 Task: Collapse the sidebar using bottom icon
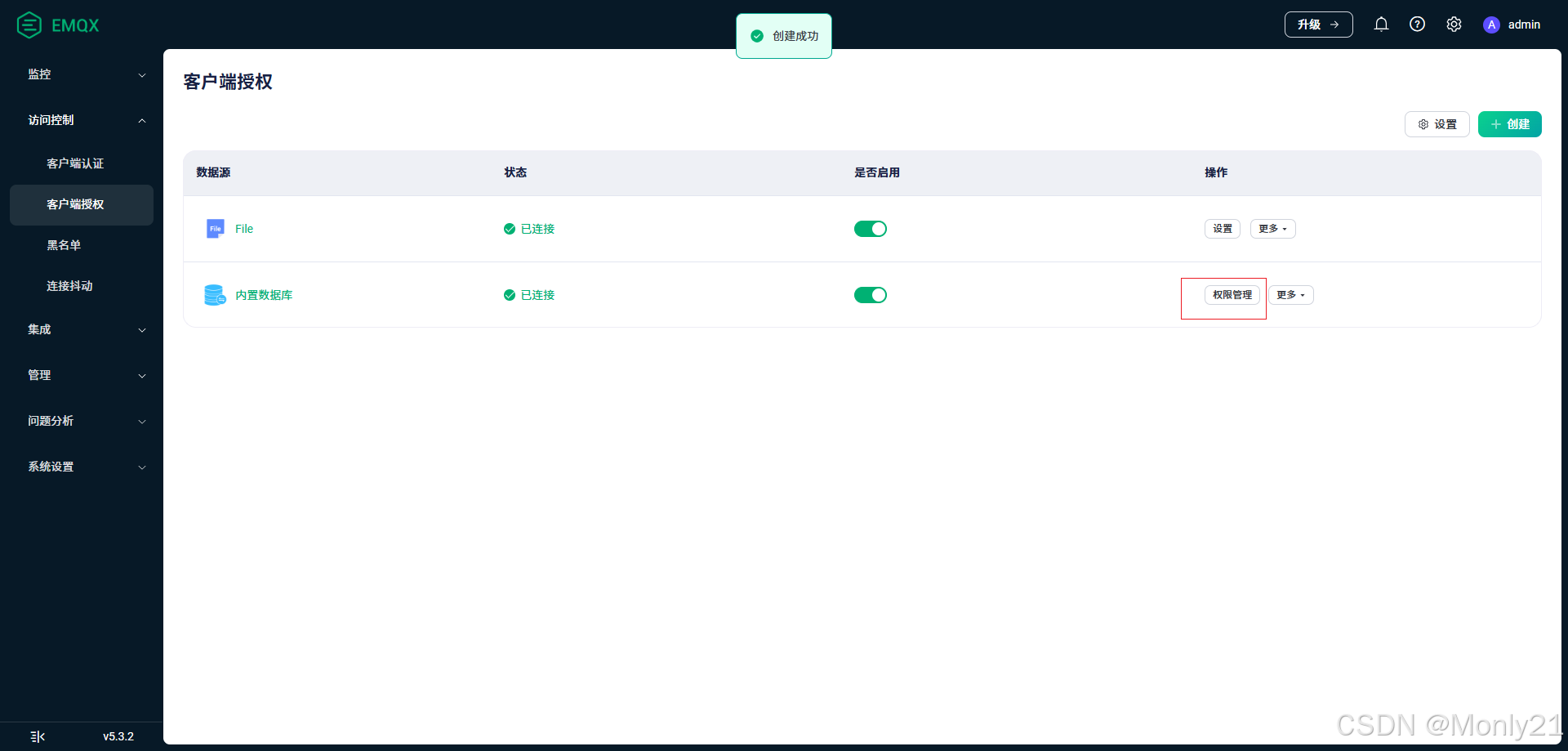click(x=38, y=736)
